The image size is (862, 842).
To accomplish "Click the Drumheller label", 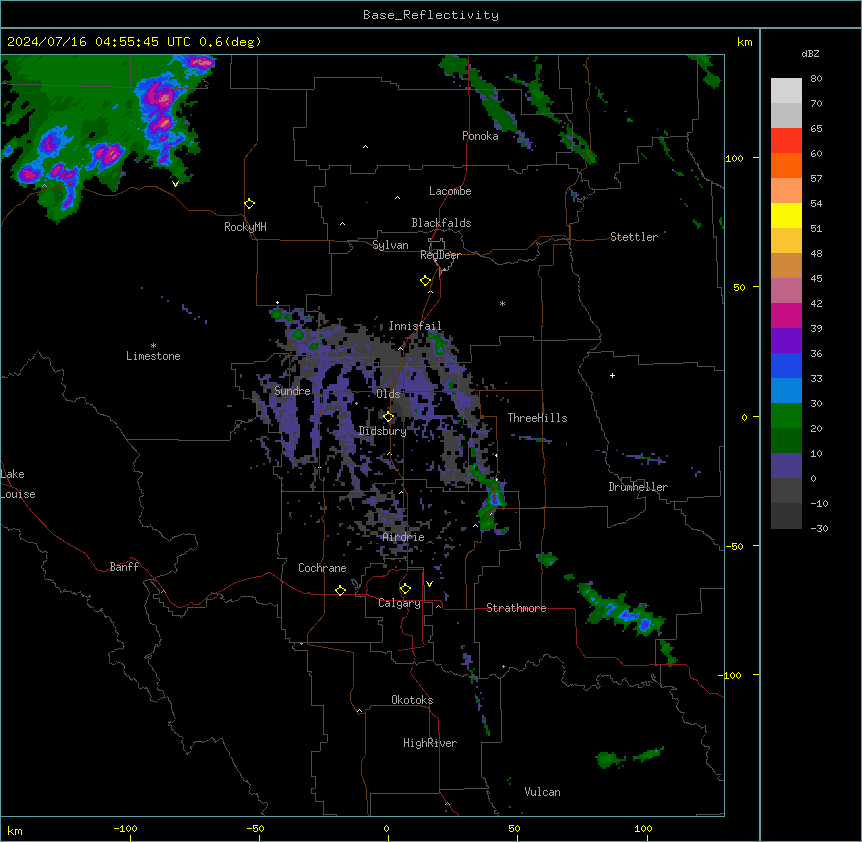I will [638, 487].
